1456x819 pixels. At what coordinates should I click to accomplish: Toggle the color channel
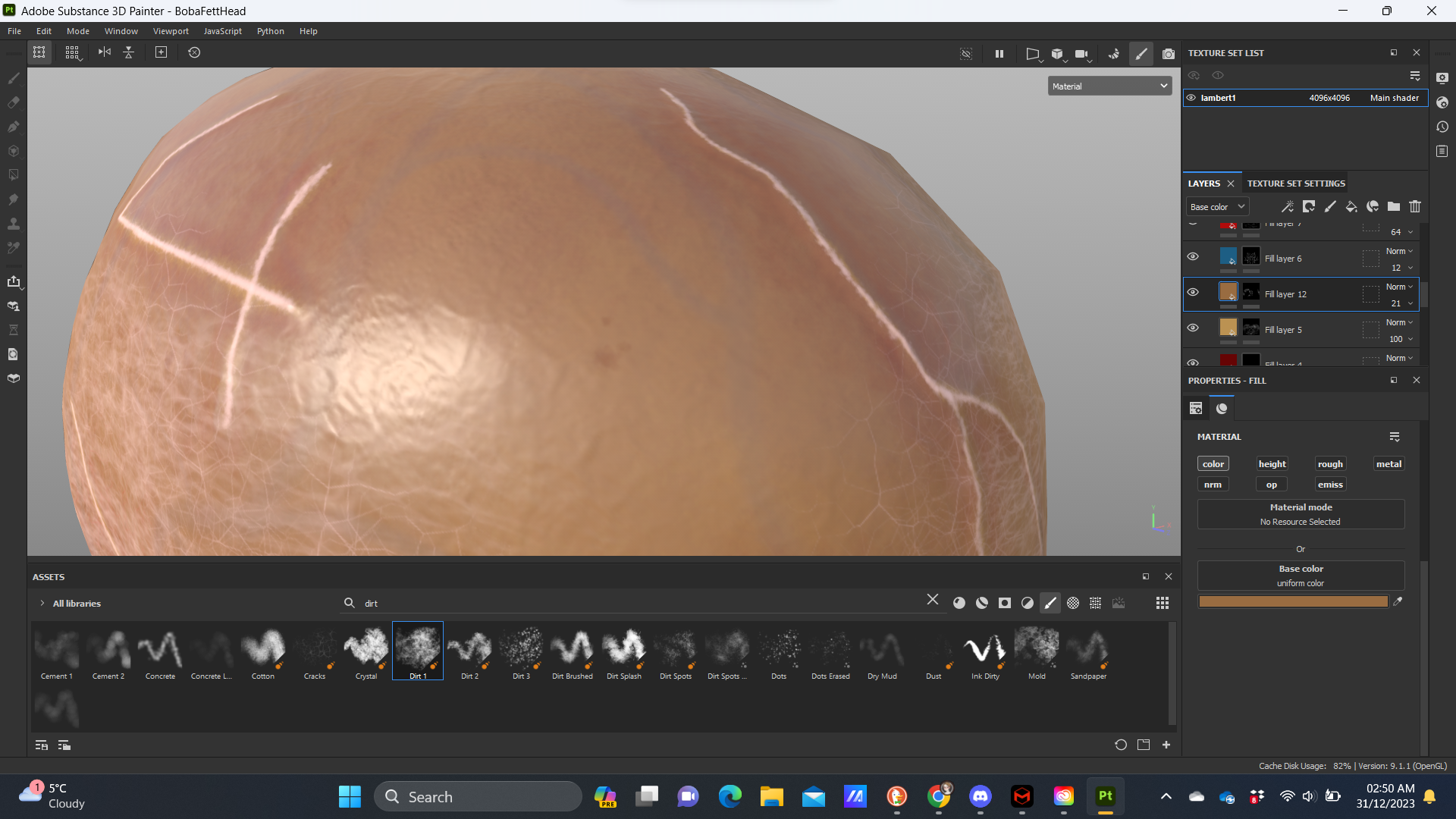1213,464
